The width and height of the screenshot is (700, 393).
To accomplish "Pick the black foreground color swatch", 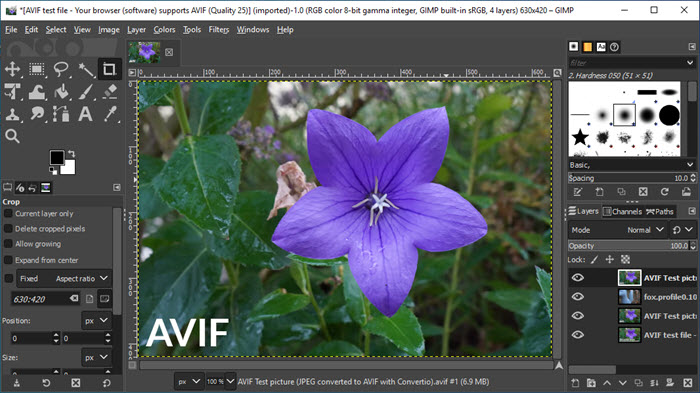I will 57,157.
